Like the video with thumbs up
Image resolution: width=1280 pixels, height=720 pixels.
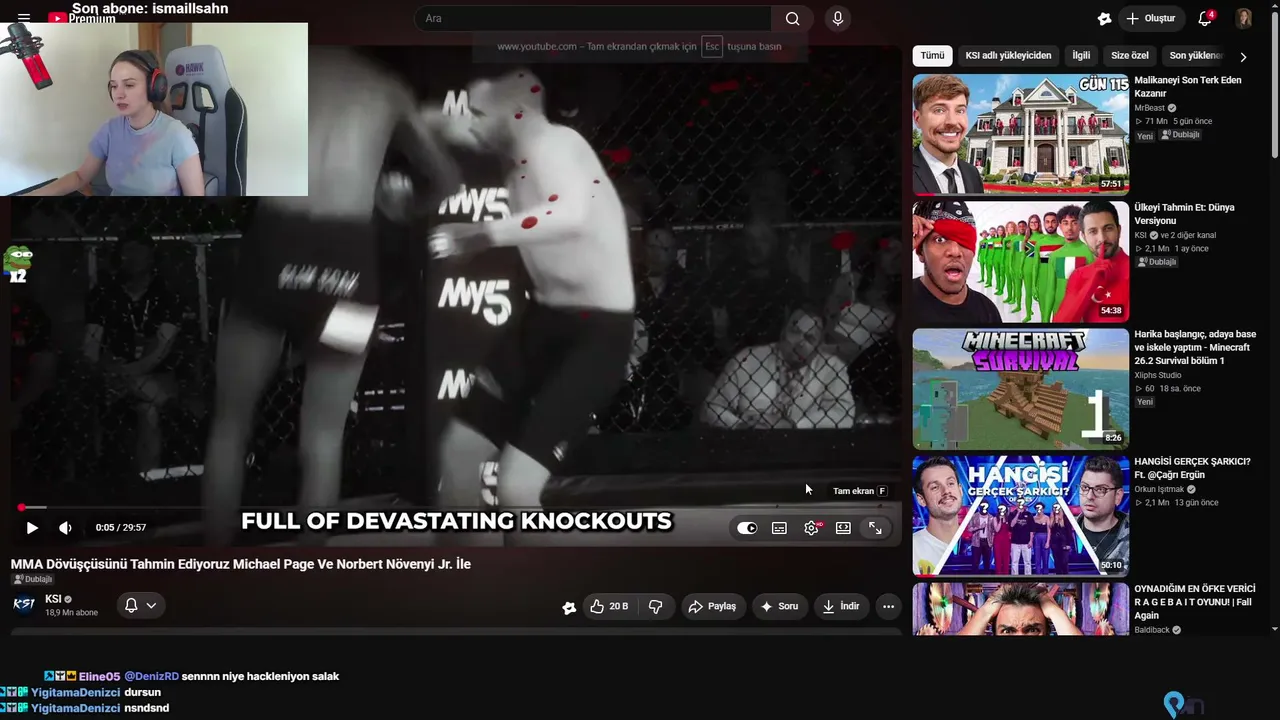click(610, 606)
